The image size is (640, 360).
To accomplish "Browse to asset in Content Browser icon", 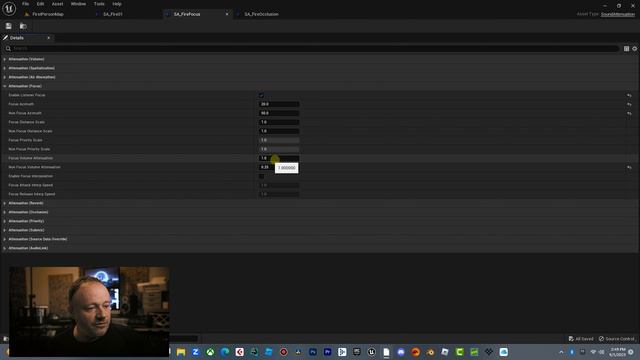I will pos(23,26).
